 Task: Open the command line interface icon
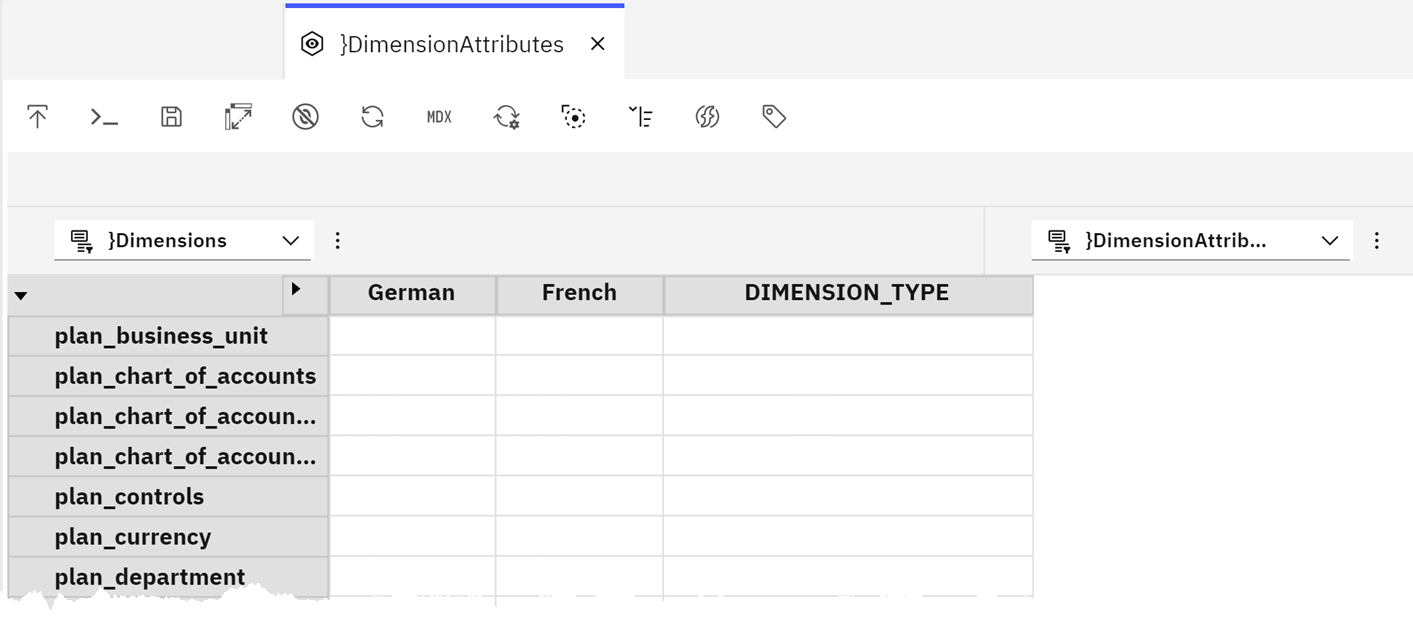(104, 116)
